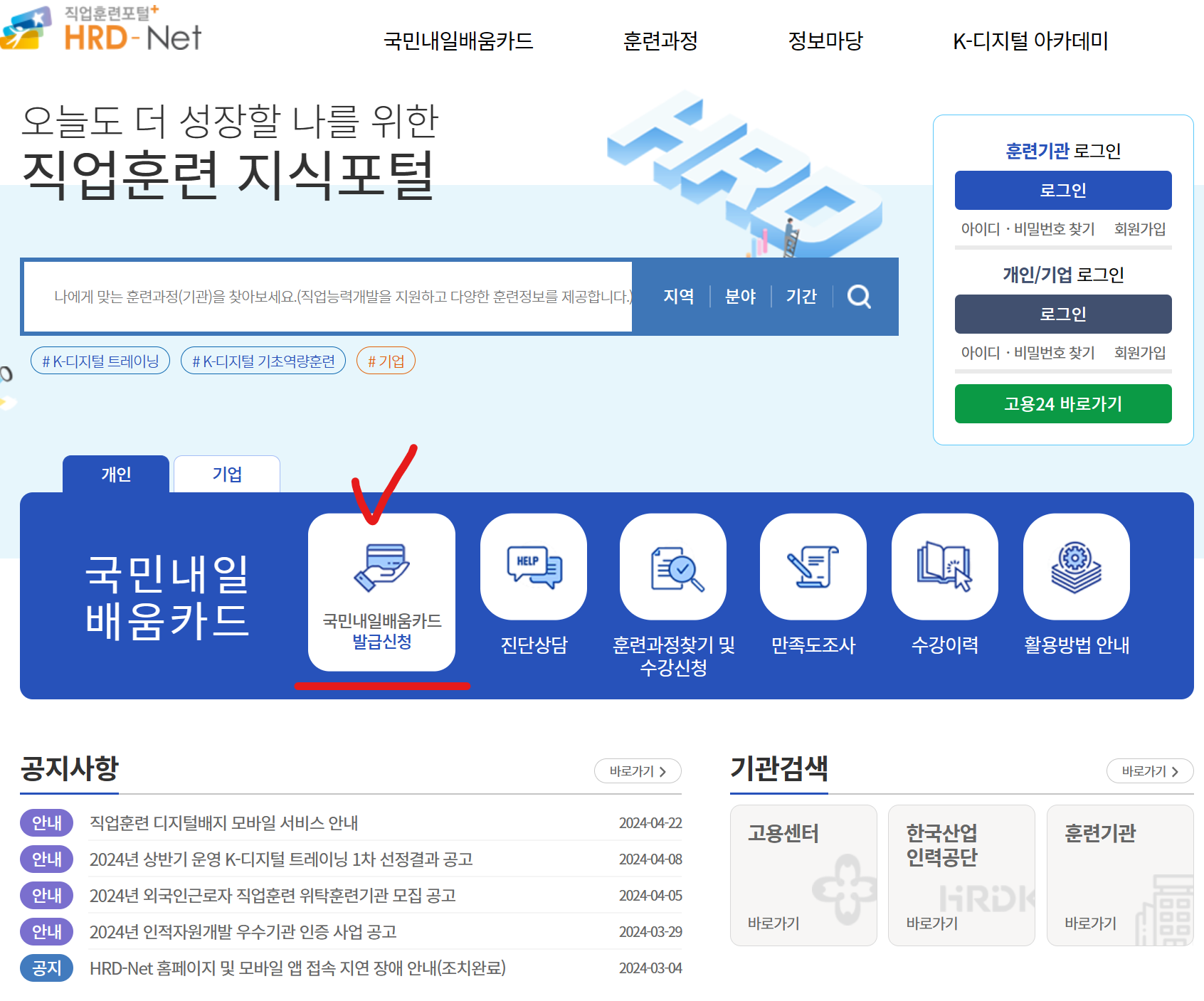Screen dimensions: 1204x1001
Task: Click 공지사항 바로가기 button
Action: 638,771
